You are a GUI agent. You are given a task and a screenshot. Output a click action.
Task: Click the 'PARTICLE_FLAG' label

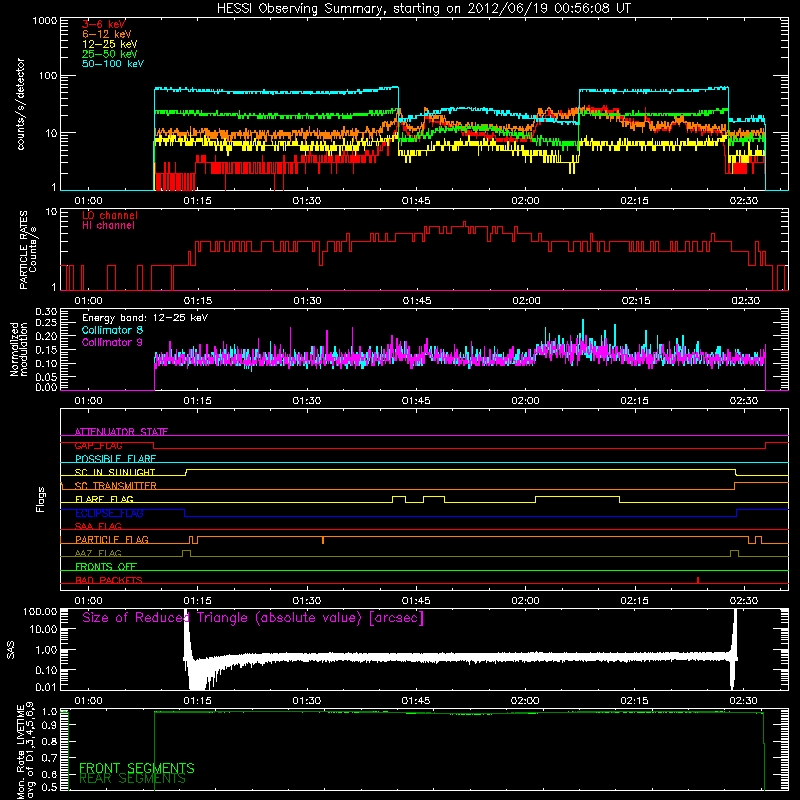(x=112, y=539)
